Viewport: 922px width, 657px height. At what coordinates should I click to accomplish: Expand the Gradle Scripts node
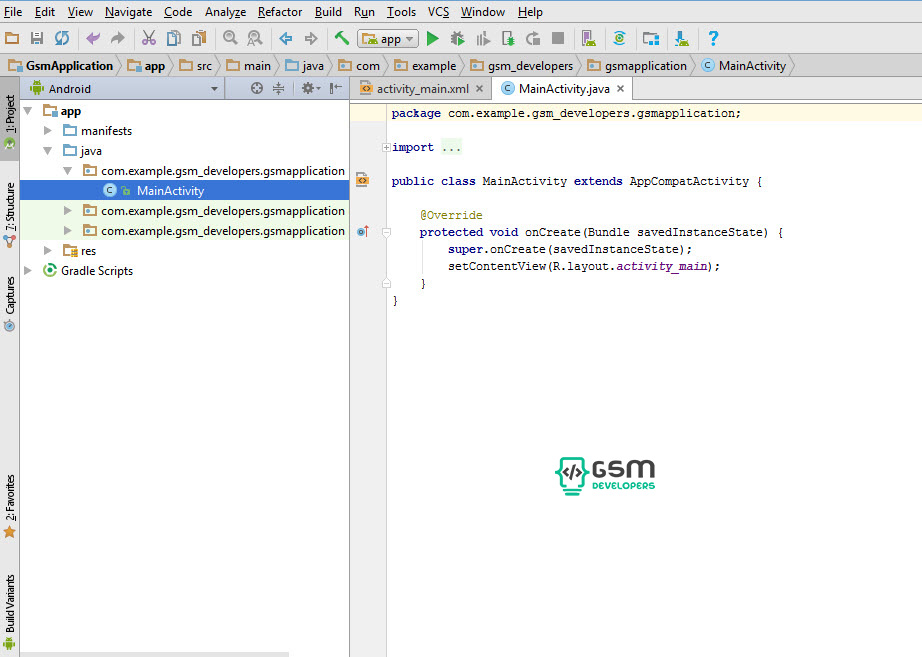(x=28, y=271)
